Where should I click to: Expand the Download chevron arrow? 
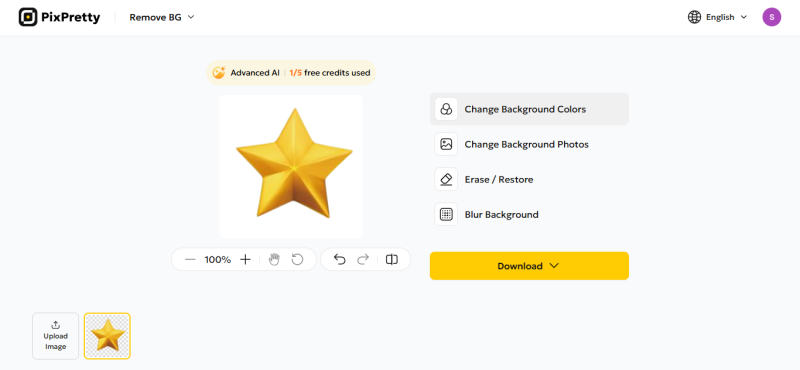(x=555, y=266)
